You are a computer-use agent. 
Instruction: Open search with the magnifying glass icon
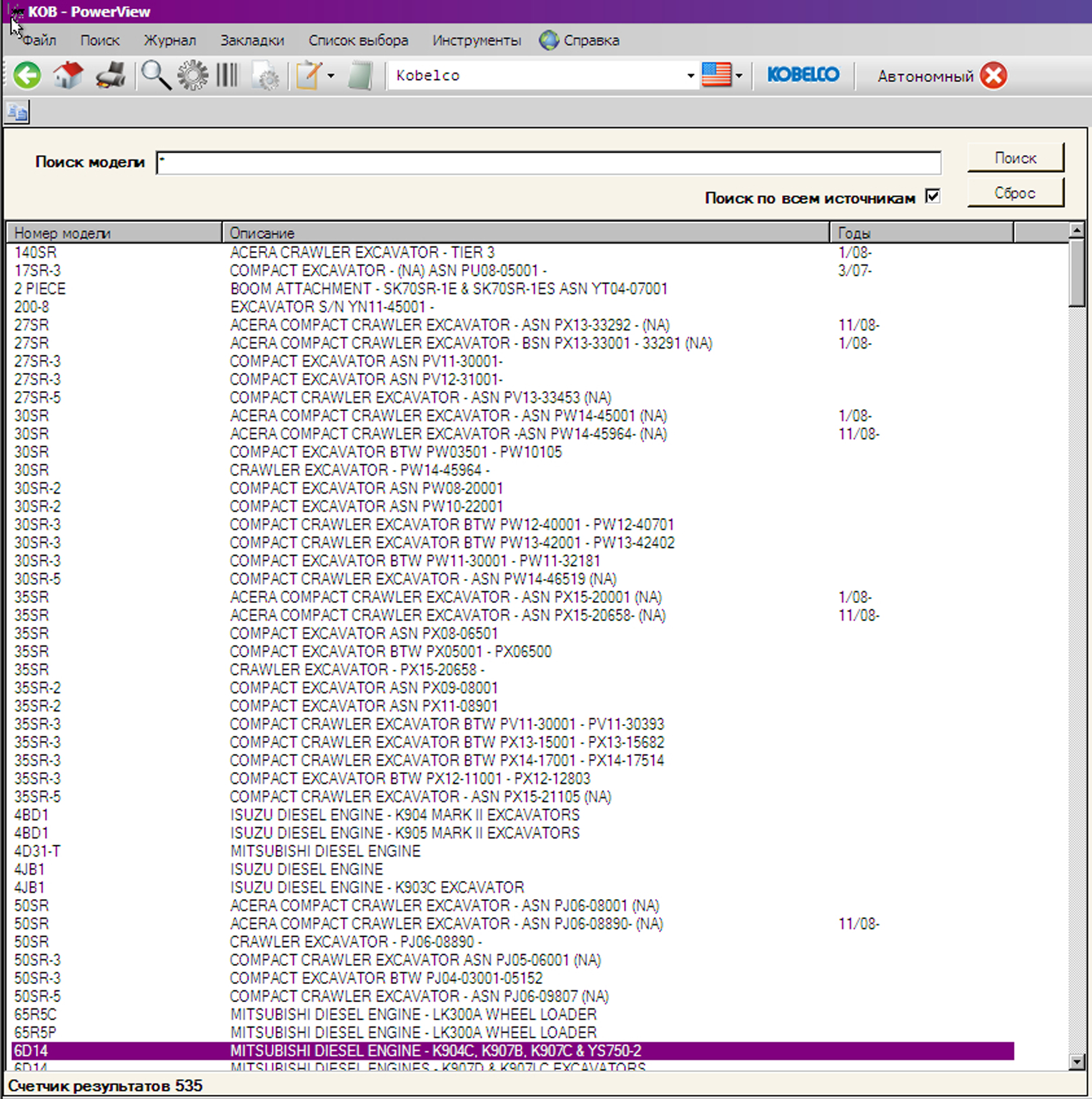[x=156, y=76]
